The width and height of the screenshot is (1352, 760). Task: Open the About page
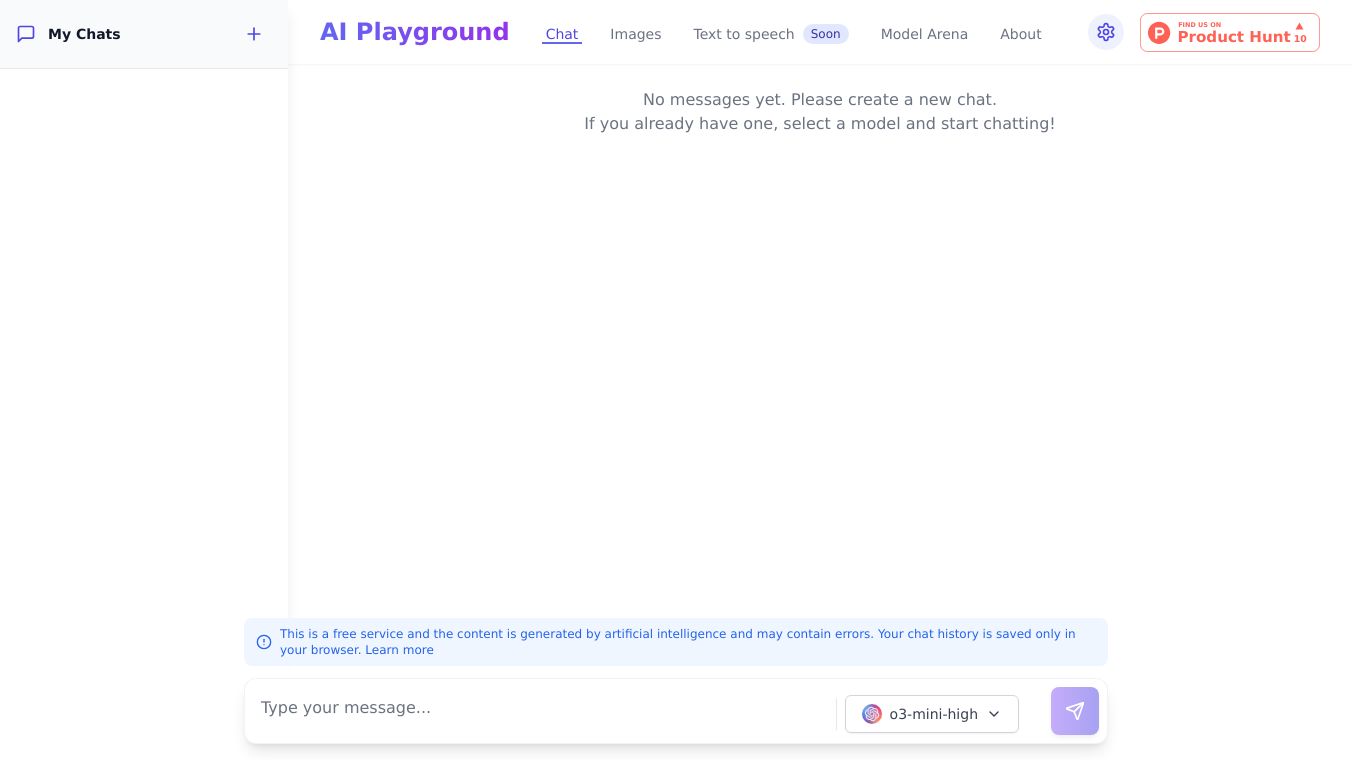pyautogui.click(x=1021, y=34)
